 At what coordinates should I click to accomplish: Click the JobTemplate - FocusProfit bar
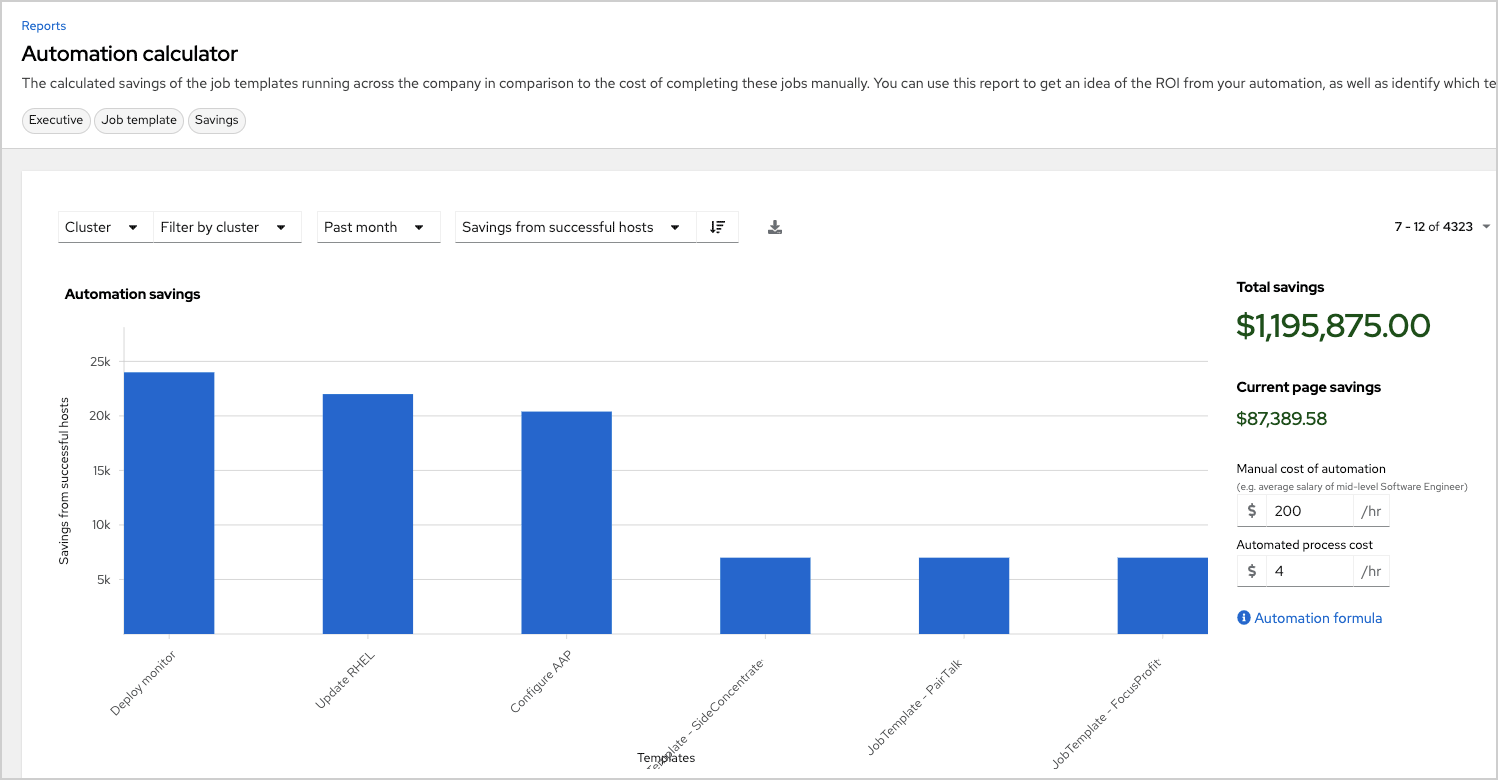(x=1162, y=596)
